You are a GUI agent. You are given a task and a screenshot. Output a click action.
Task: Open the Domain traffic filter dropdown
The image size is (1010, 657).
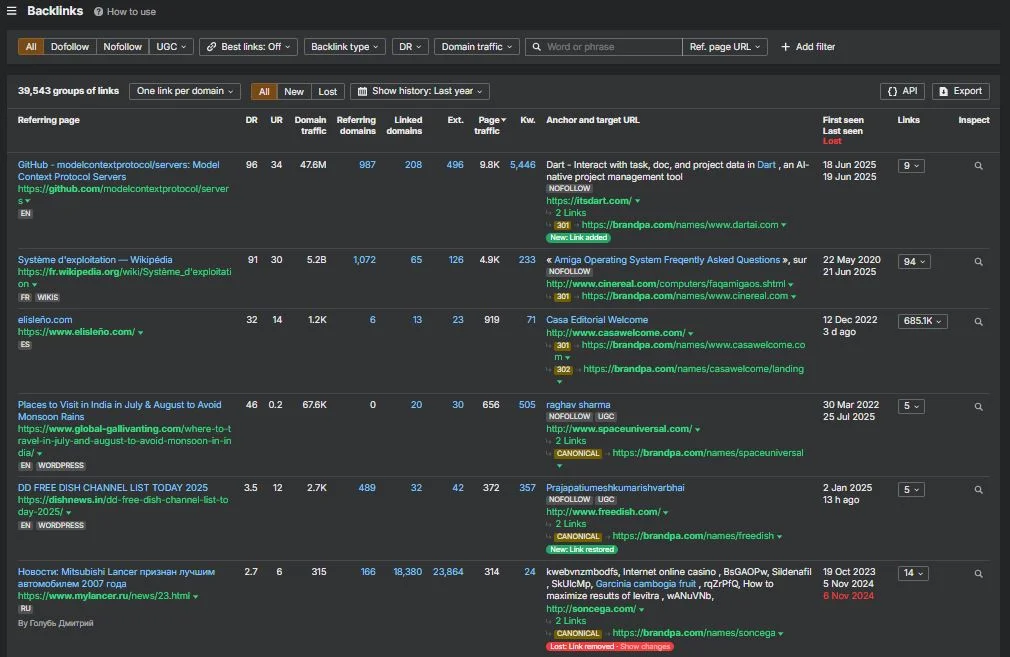click(477, 46)
